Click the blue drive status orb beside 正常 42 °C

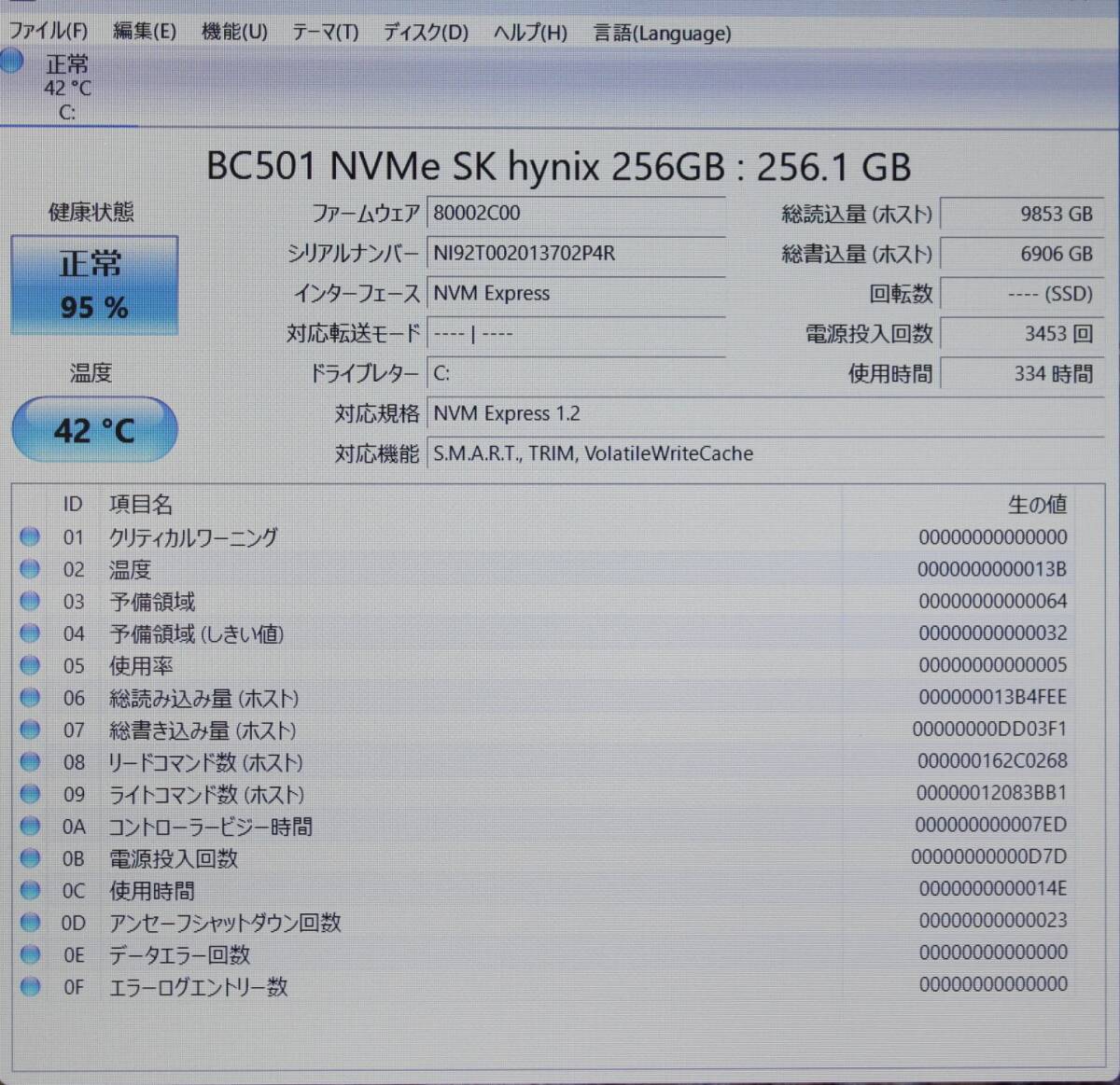point(12,62)
